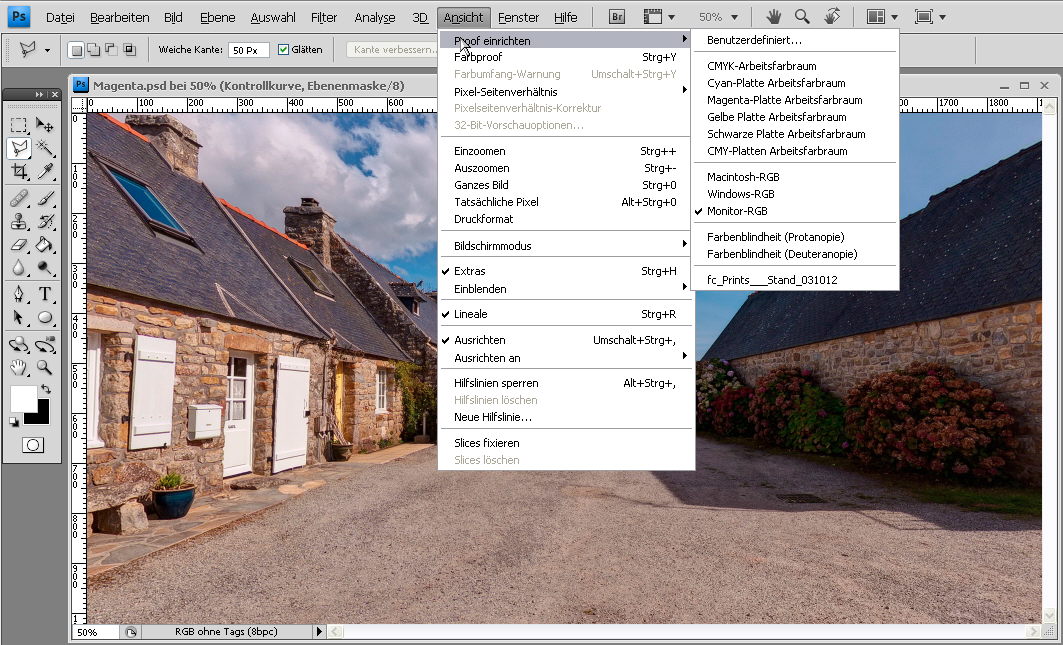This screenshot has height=645, width=1063.
Task: Click the Weiche Kante input field
Action: click(x=247, y=50)
